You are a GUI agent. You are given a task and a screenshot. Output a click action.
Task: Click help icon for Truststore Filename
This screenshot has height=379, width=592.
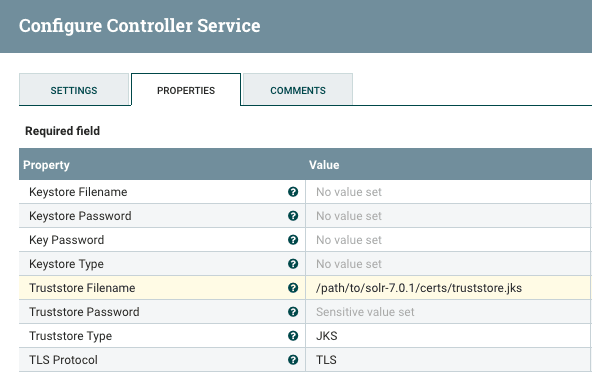(x=293, y=288)
